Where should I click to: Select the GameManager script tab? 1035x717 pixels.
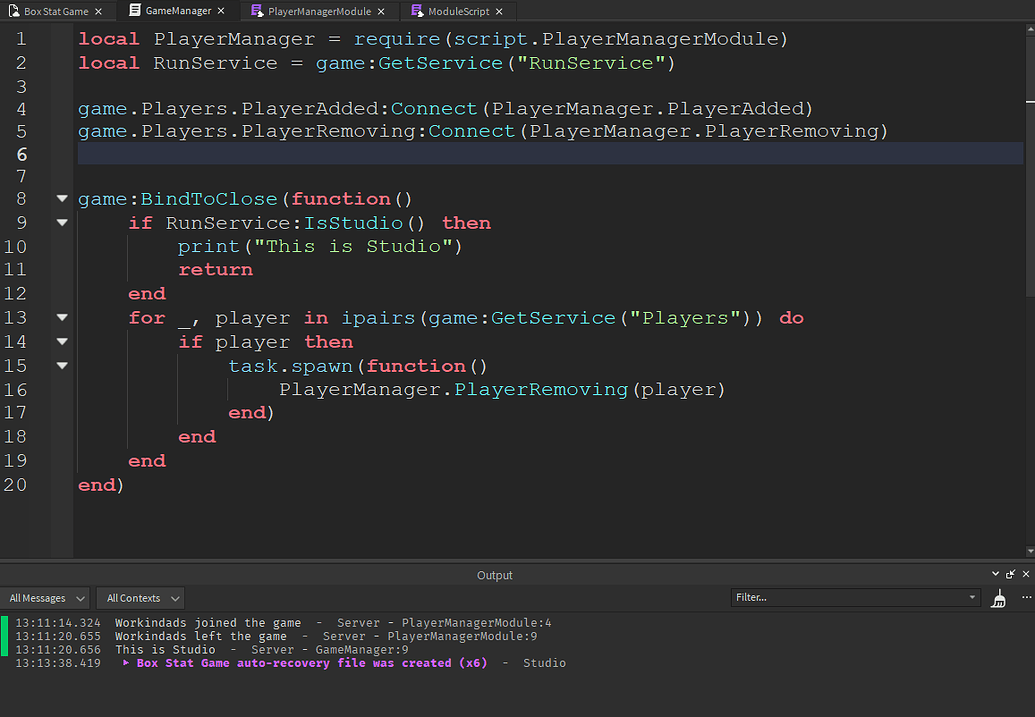pos(178,11)
